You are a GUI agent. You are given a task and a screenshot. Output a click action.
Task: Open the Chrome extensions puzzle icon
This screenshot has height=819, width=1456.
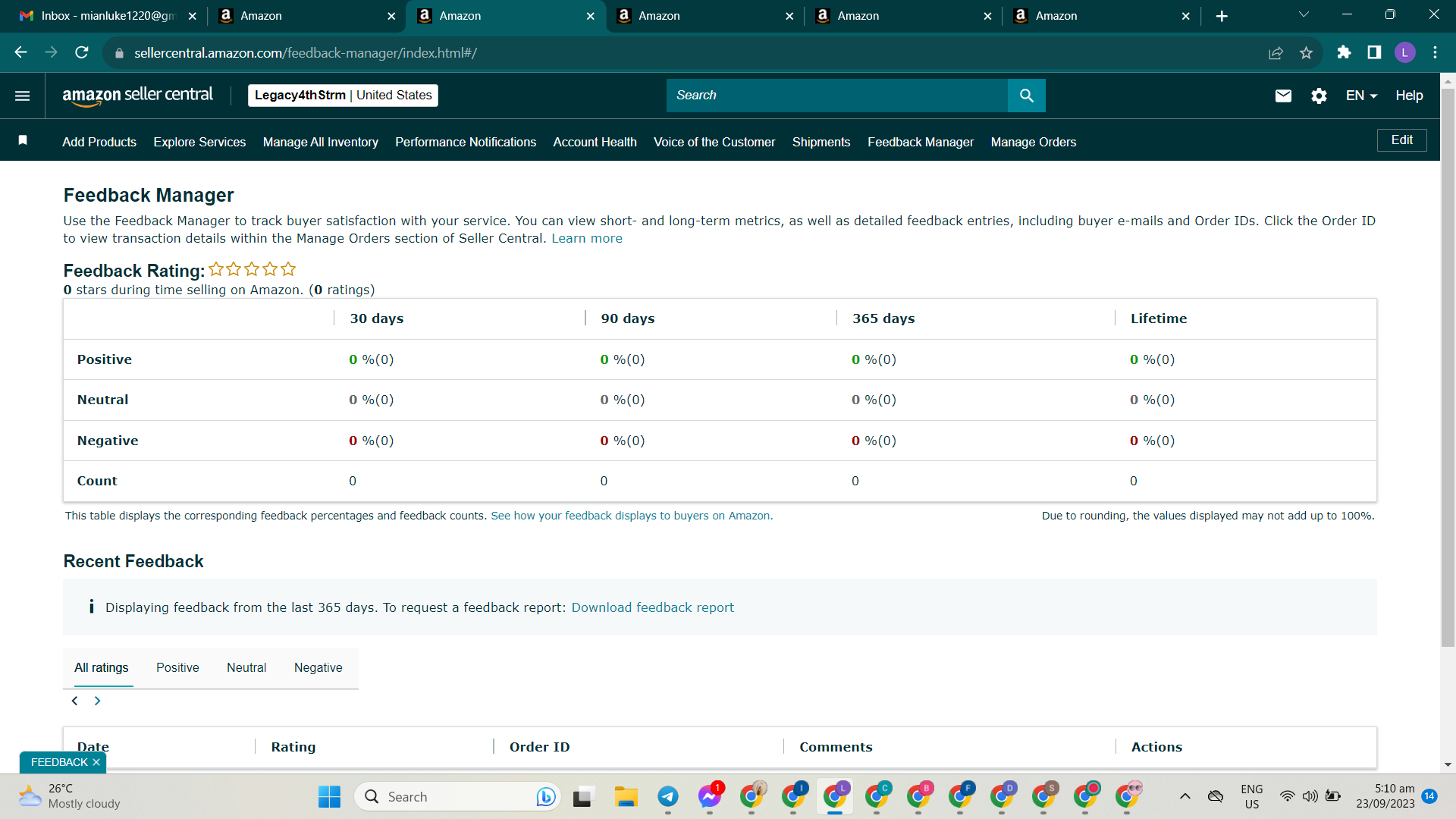click(1344, 52)
